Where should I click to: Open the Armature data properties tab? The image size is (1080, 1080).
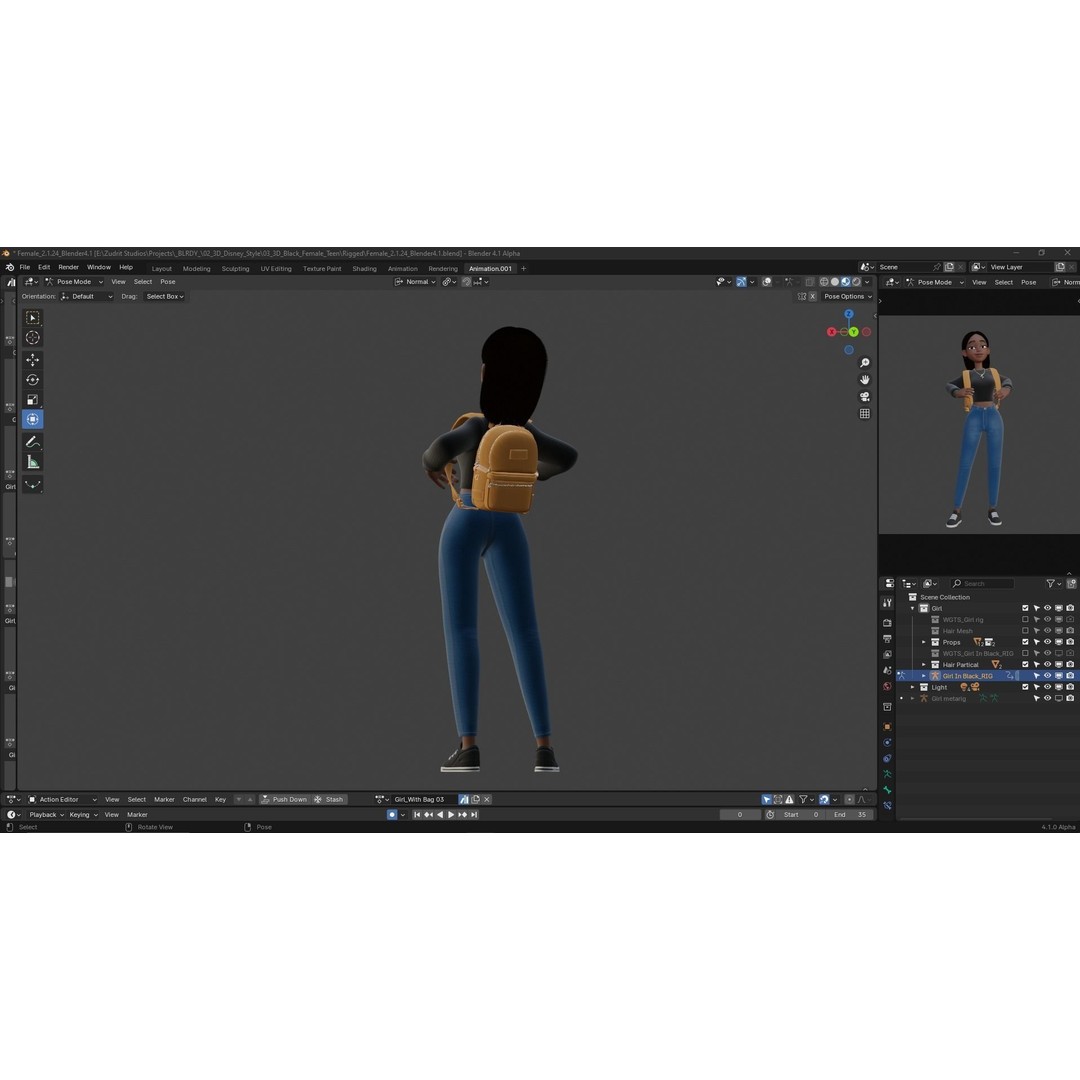coord(887,775)
